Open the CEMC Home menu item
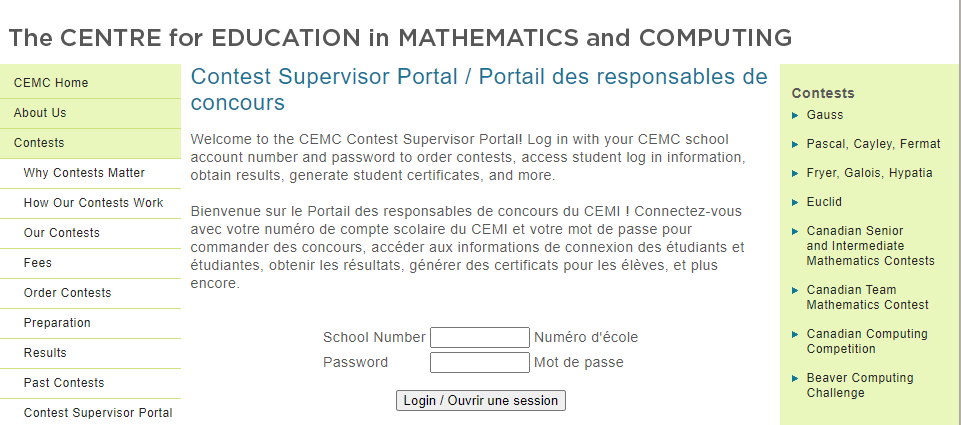 pos(51,83)
